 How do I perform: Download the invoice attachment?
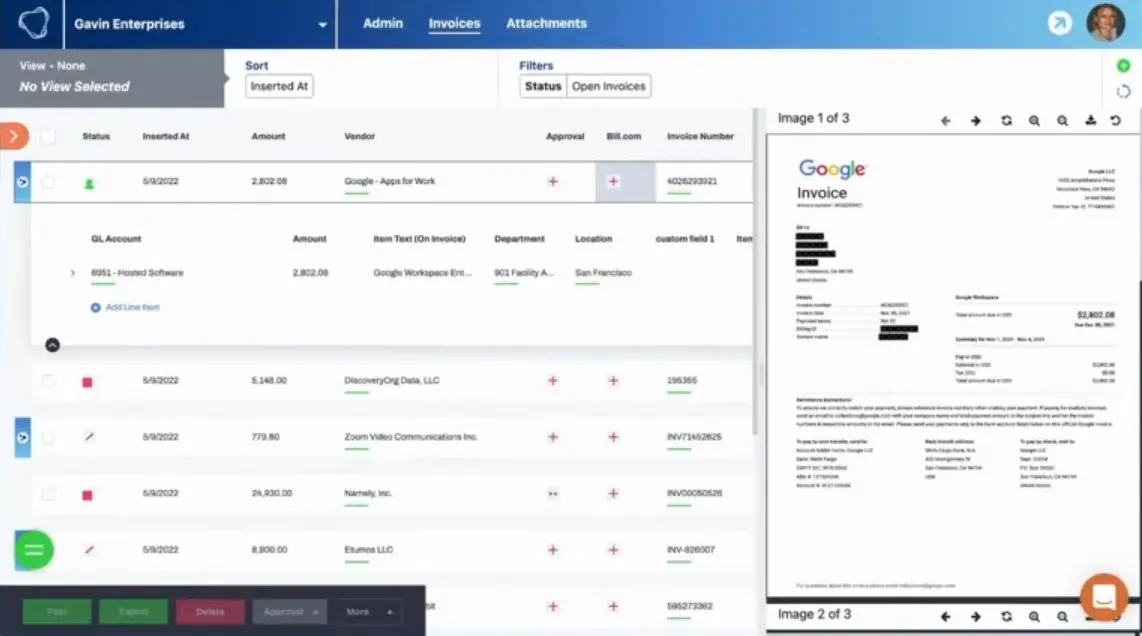(x=1089, y=120)
